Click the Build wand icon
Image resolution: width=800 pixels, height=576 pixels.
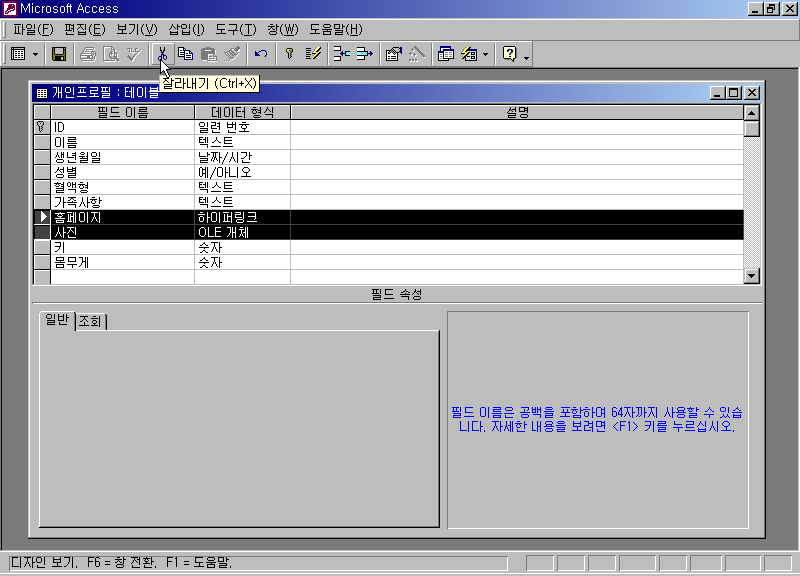point(416,54)
